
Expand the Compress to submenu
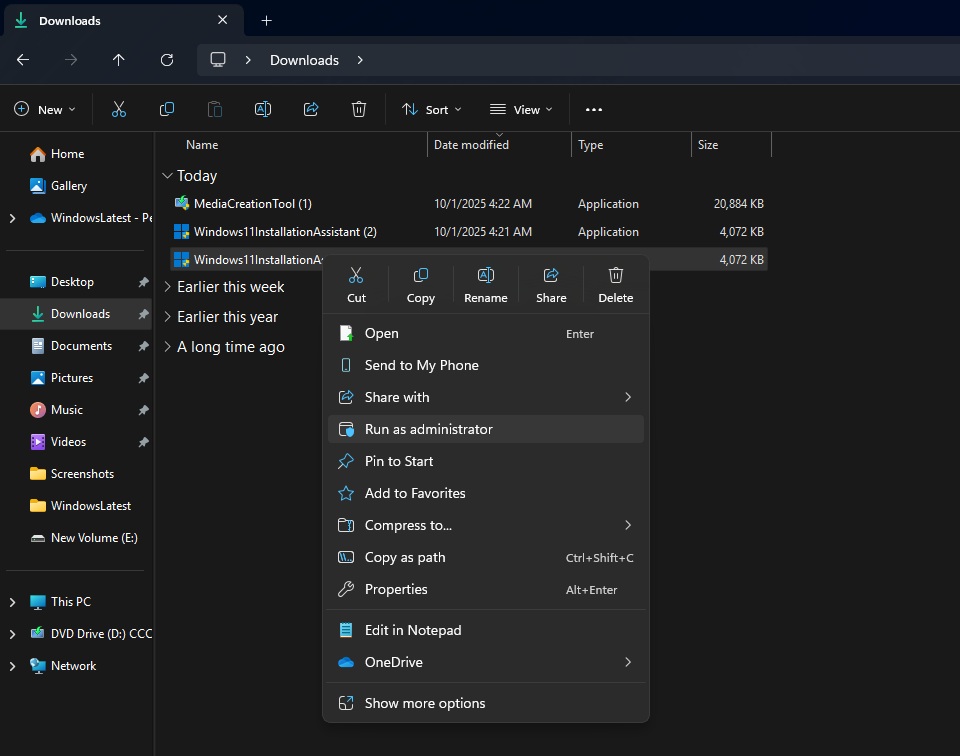[x=409, y=525]
